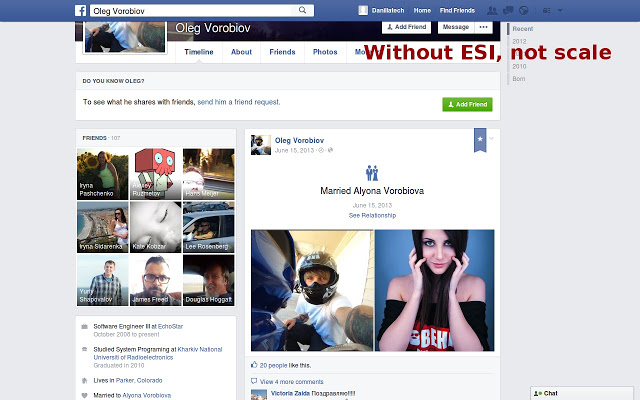
Task: Open James Freed friend thumbnail
Action: point(156,280)
